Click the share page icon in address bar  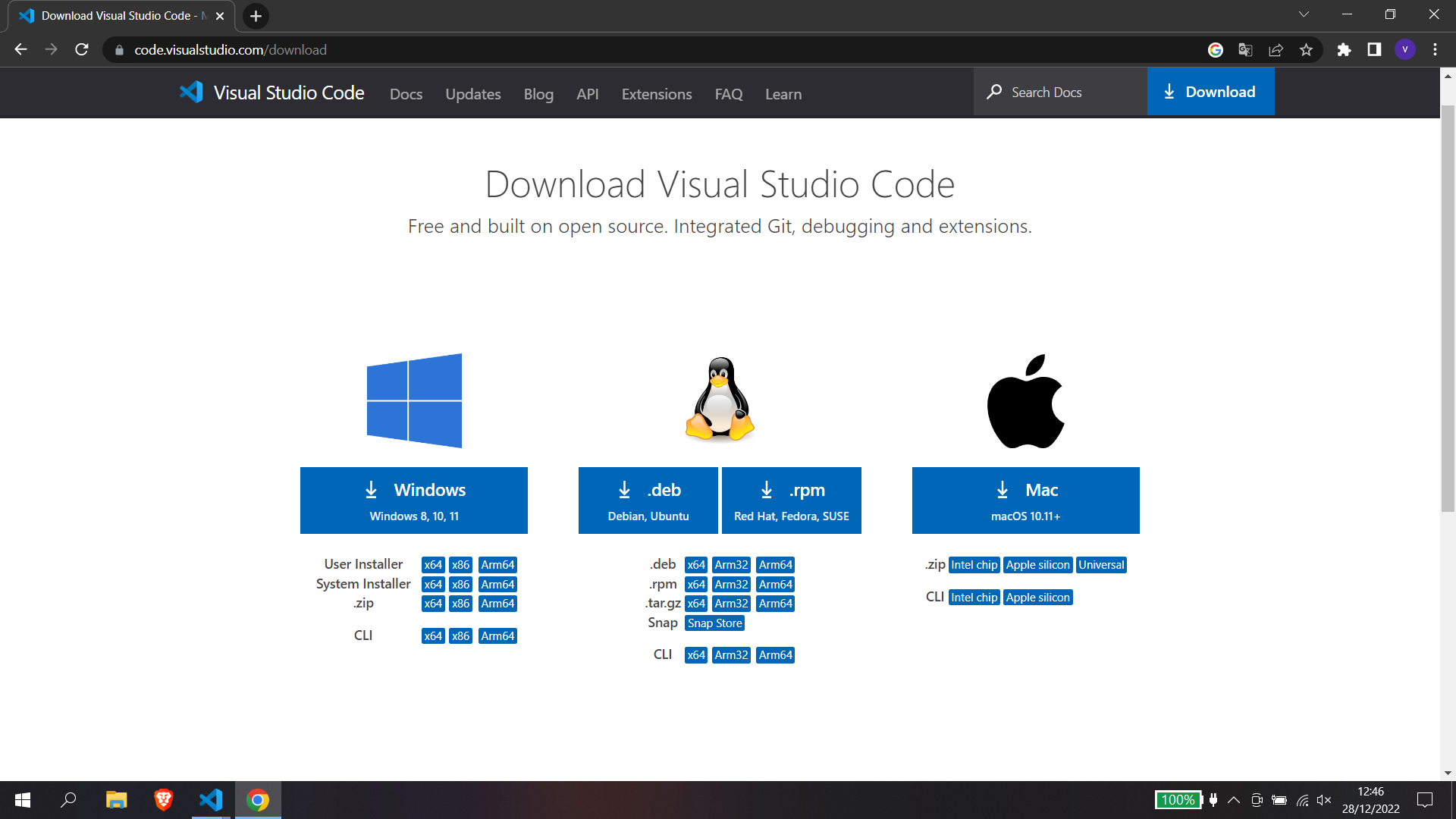[x=1276, y=50]
